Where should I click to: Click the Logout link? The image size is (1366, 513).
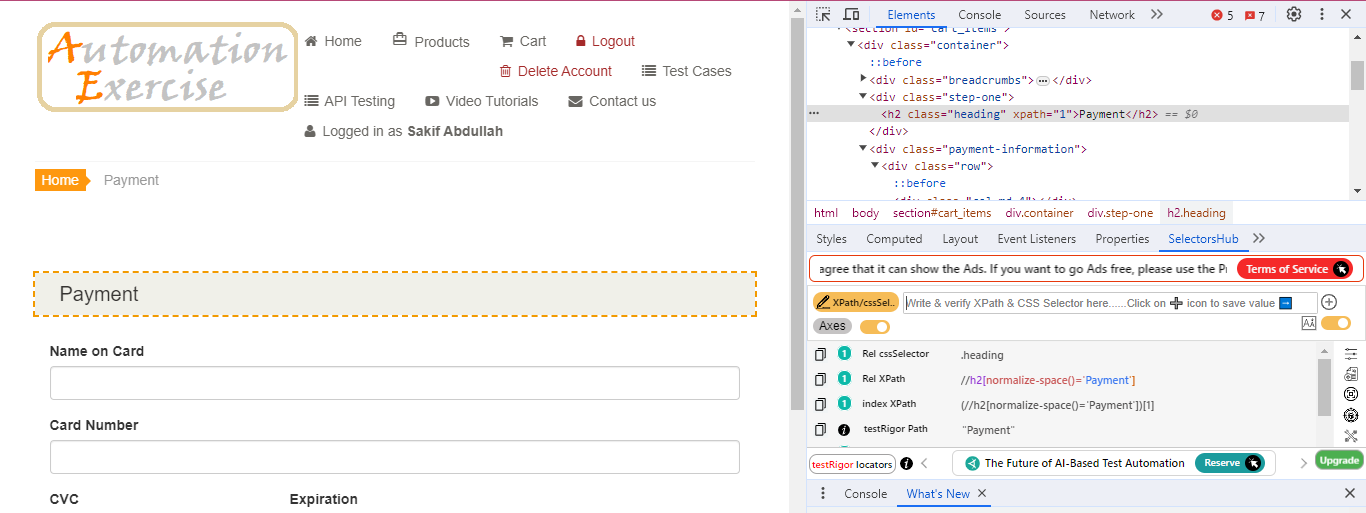coord(605,41)
